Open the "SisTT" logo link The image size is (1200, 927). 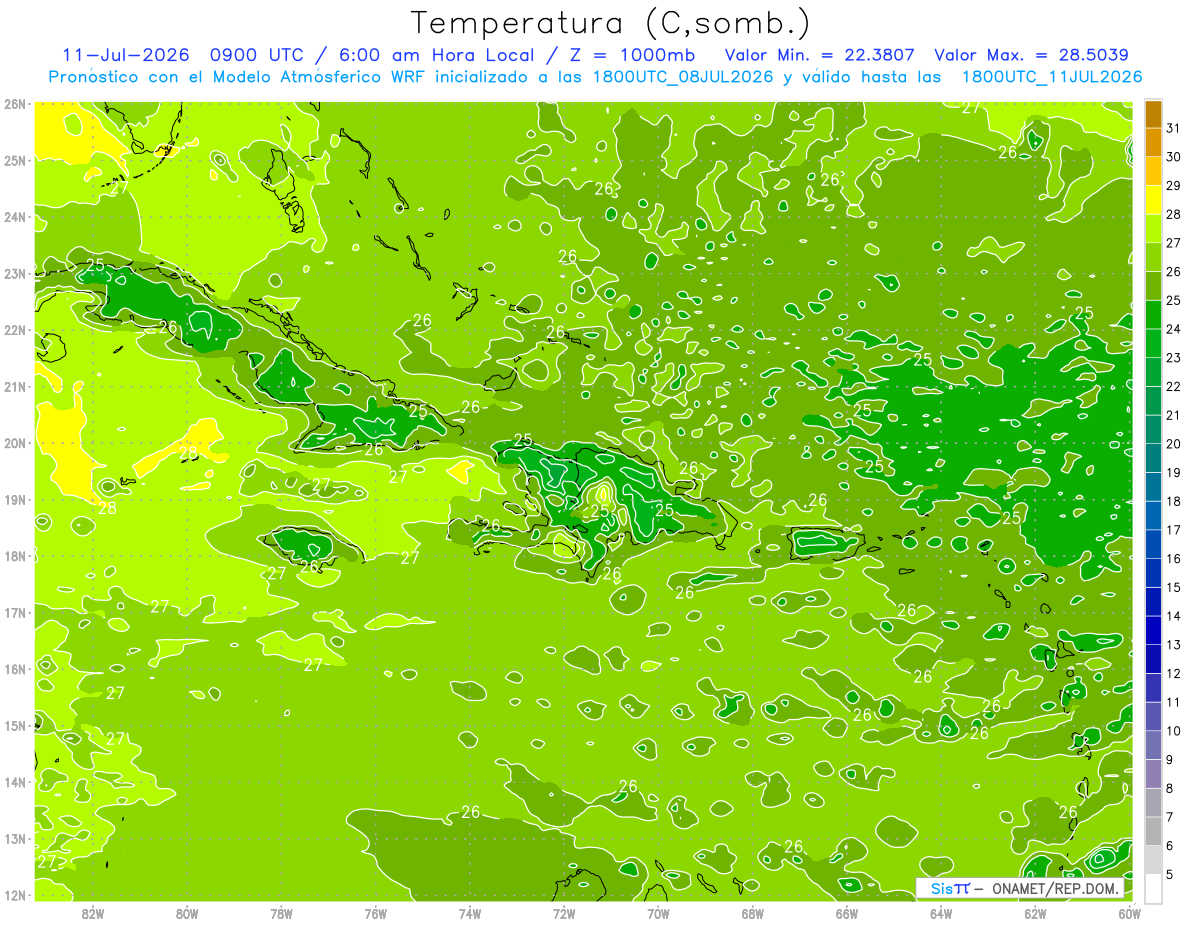pos(950,888)
